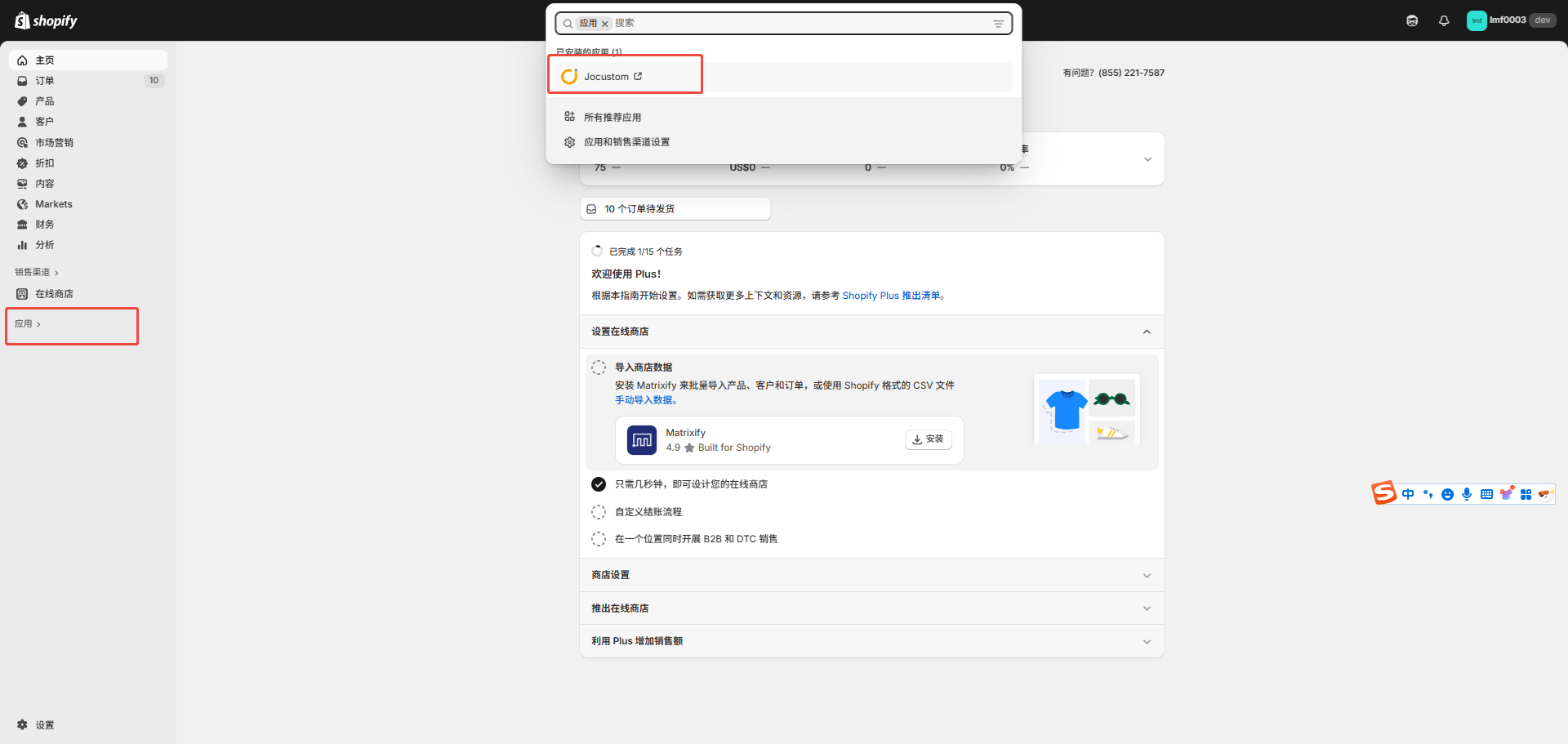
Task: Remove the 应用 filter tag from search
Action: 605,24
